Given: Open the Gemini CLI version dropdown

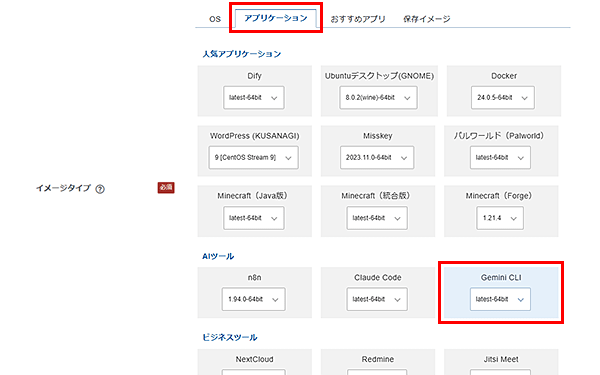Looking at the screenshot, I should tap(500, 299).
